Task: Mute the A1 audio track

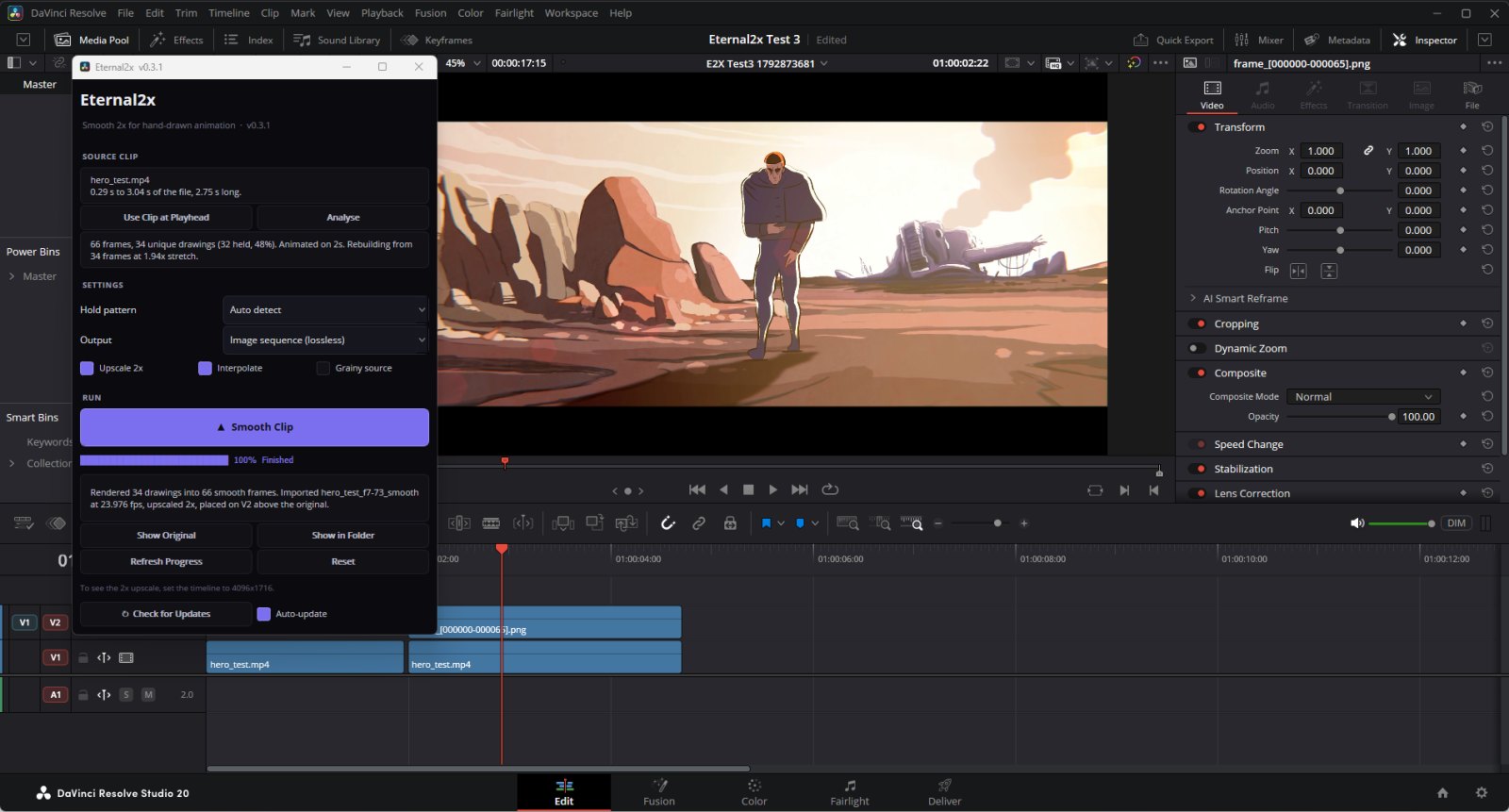Action: [148, 694]
